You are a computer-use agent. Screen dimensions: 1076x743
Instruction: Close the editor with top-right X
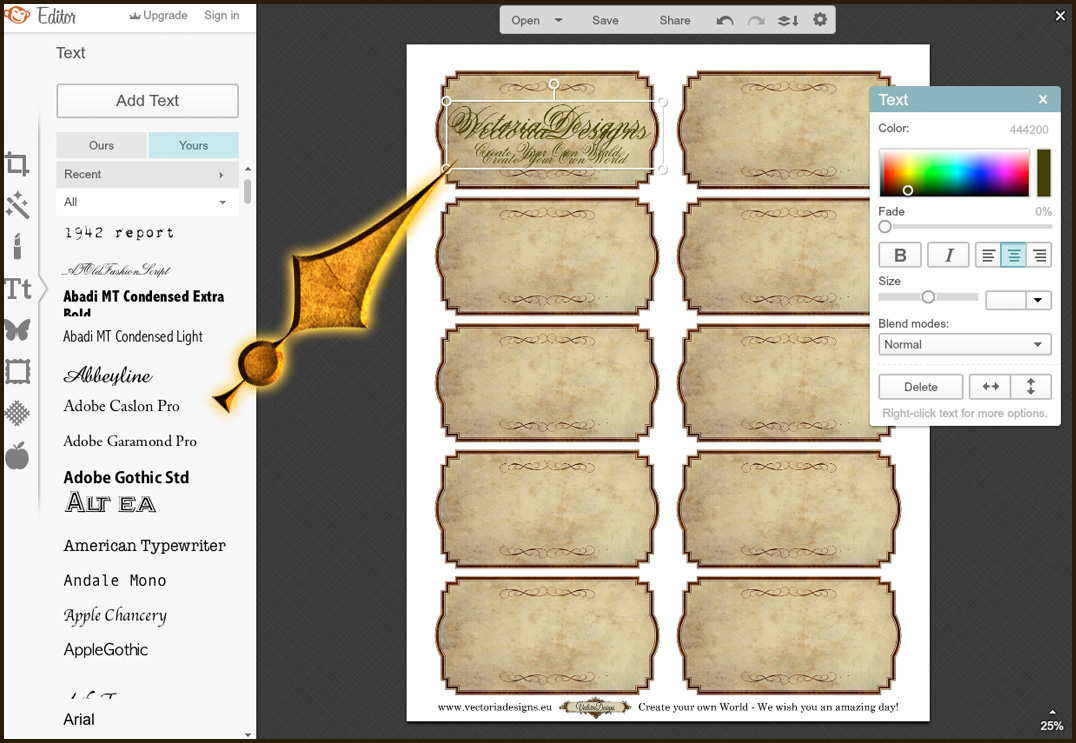click(1060, 15)
